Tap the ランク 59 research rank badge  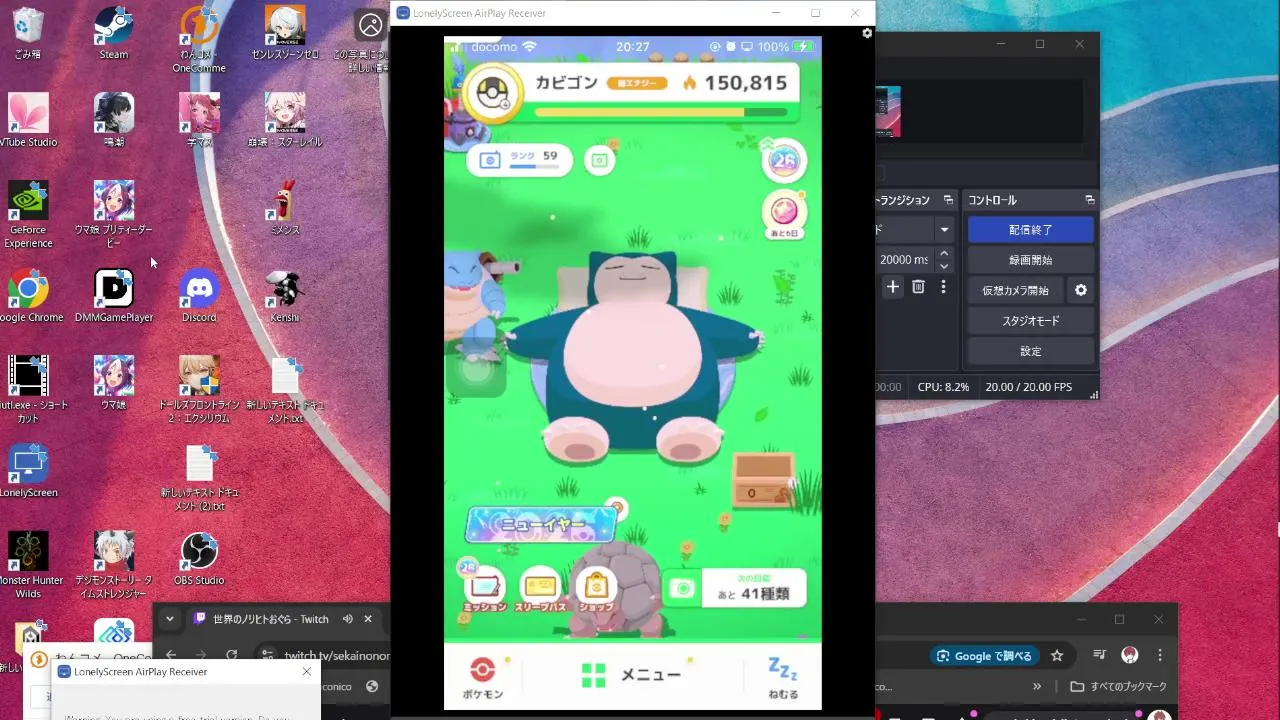(519, 159)
